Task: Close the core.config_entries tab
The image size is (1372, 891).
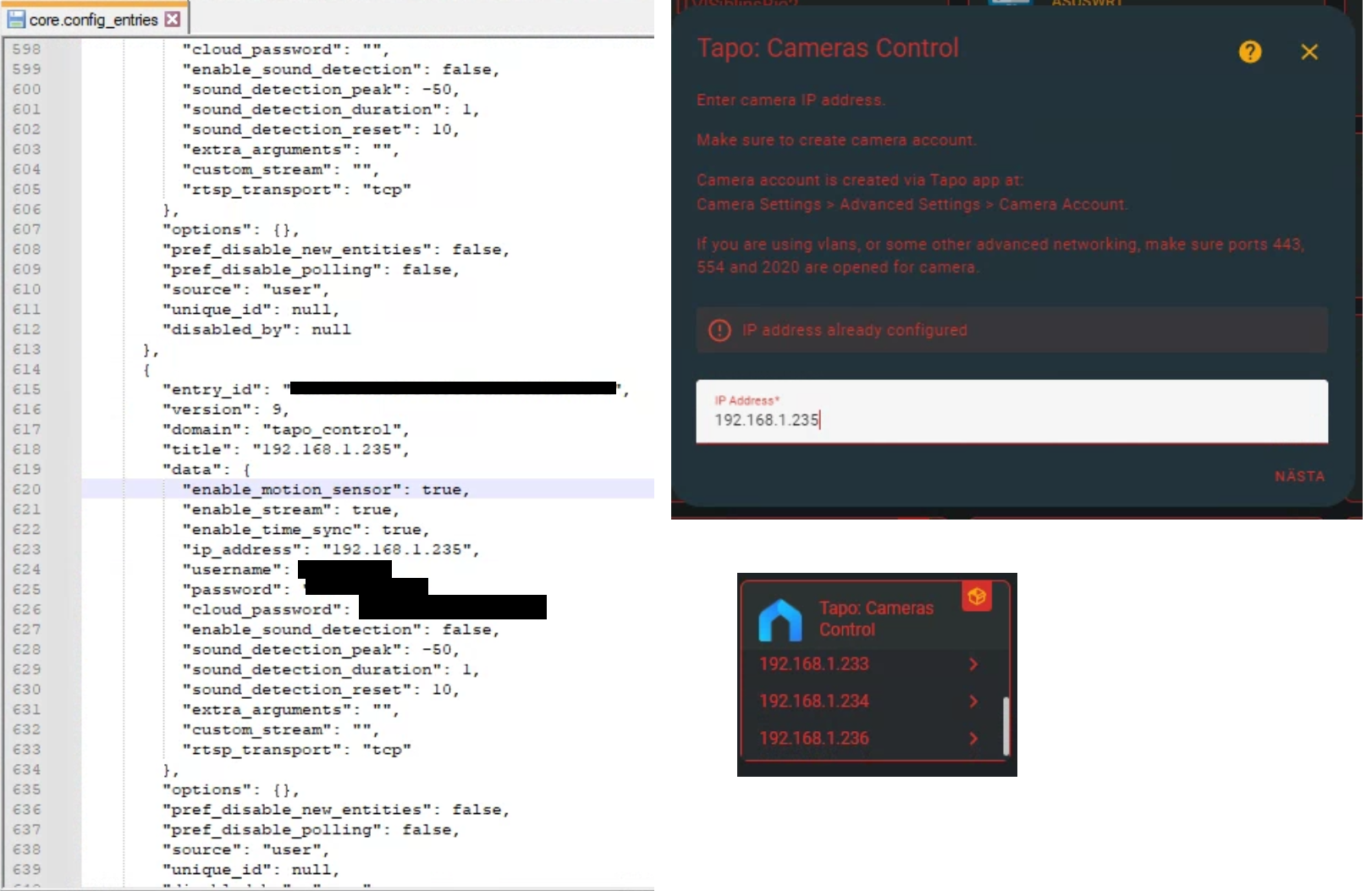Action: [x=173, y=17]
